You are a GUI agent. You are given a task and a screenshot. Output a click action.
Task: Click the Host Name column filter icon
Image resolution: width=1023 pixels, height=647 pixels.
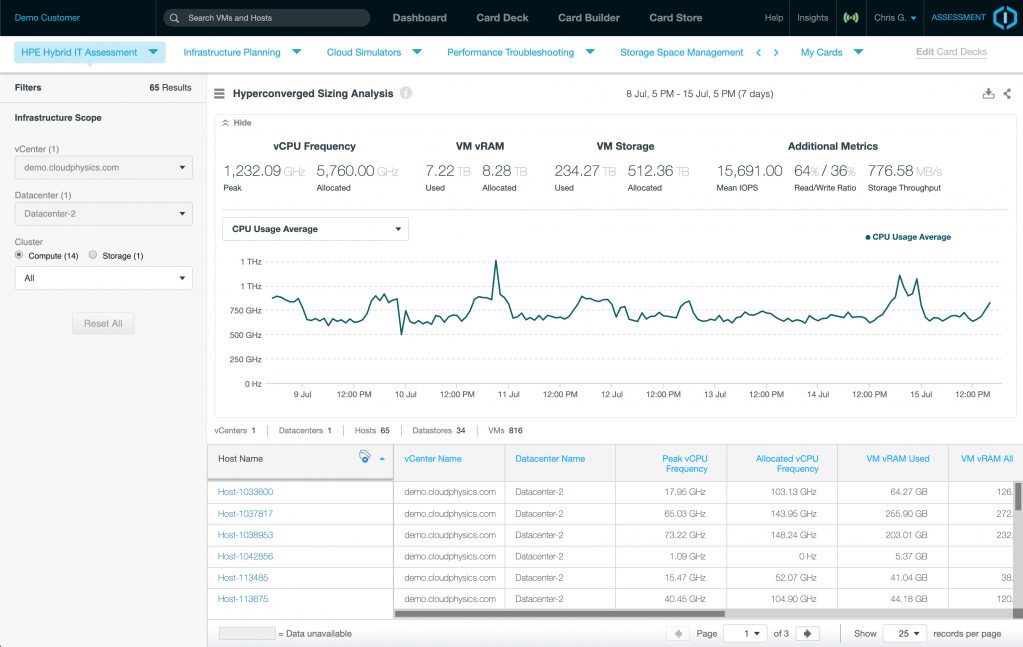click(366, 457)
